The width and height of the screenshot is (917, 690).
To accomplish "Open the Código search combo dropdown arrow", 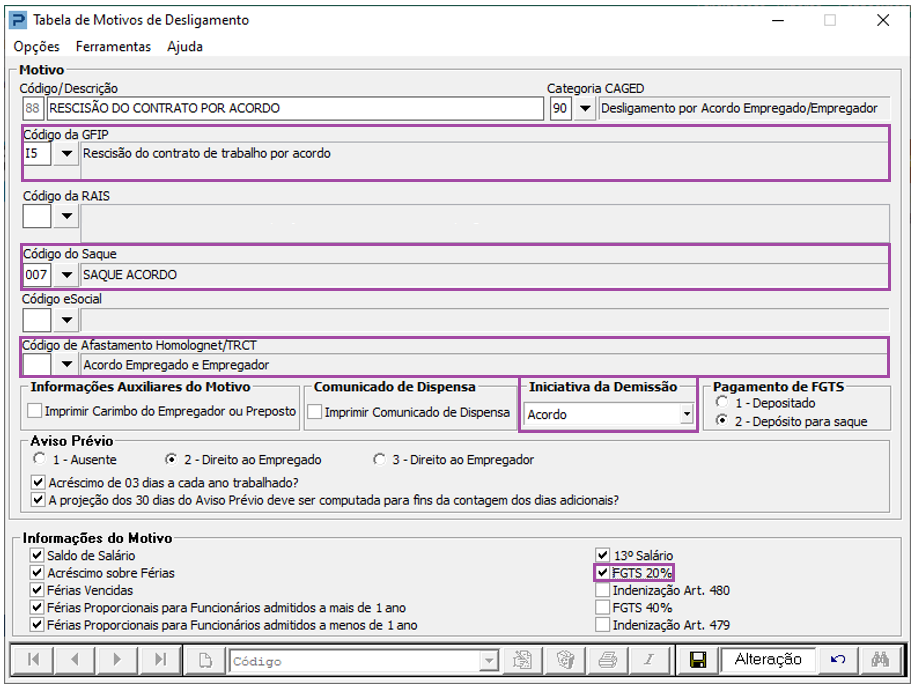I will tap(488, 661).
